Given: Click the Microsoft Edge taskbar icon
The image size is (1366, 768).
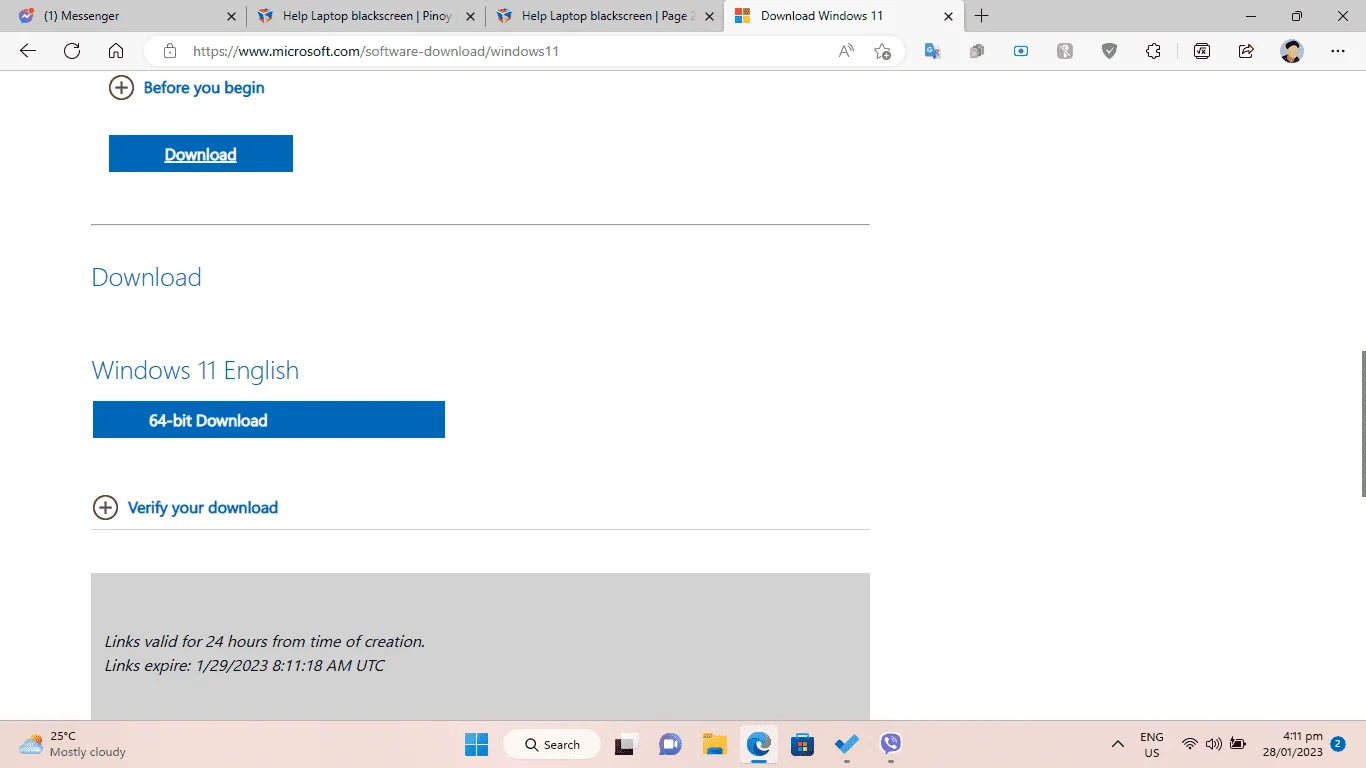Looking at the screenshot, I should pos(758,744).
